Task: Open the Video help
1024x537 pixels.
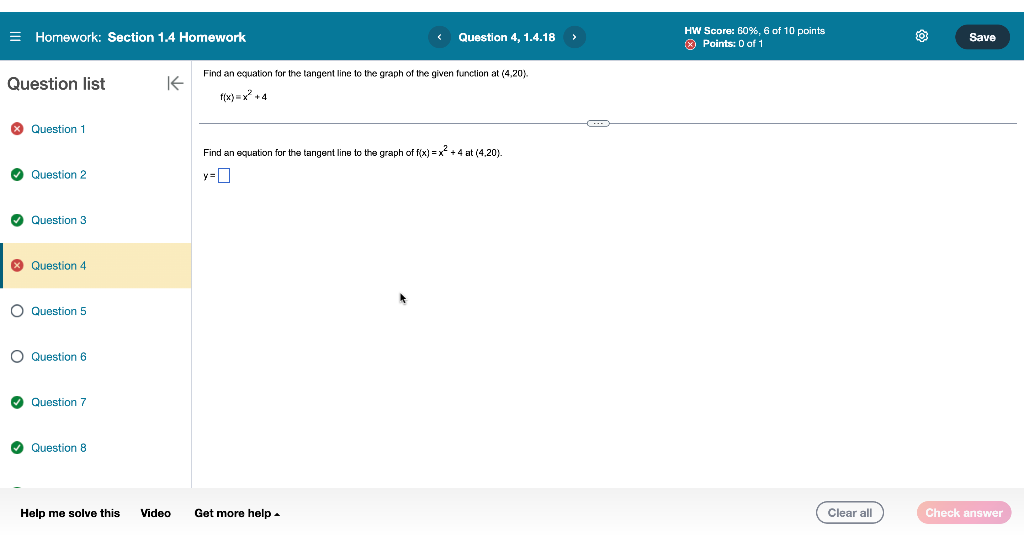Action: coord(155,513)
